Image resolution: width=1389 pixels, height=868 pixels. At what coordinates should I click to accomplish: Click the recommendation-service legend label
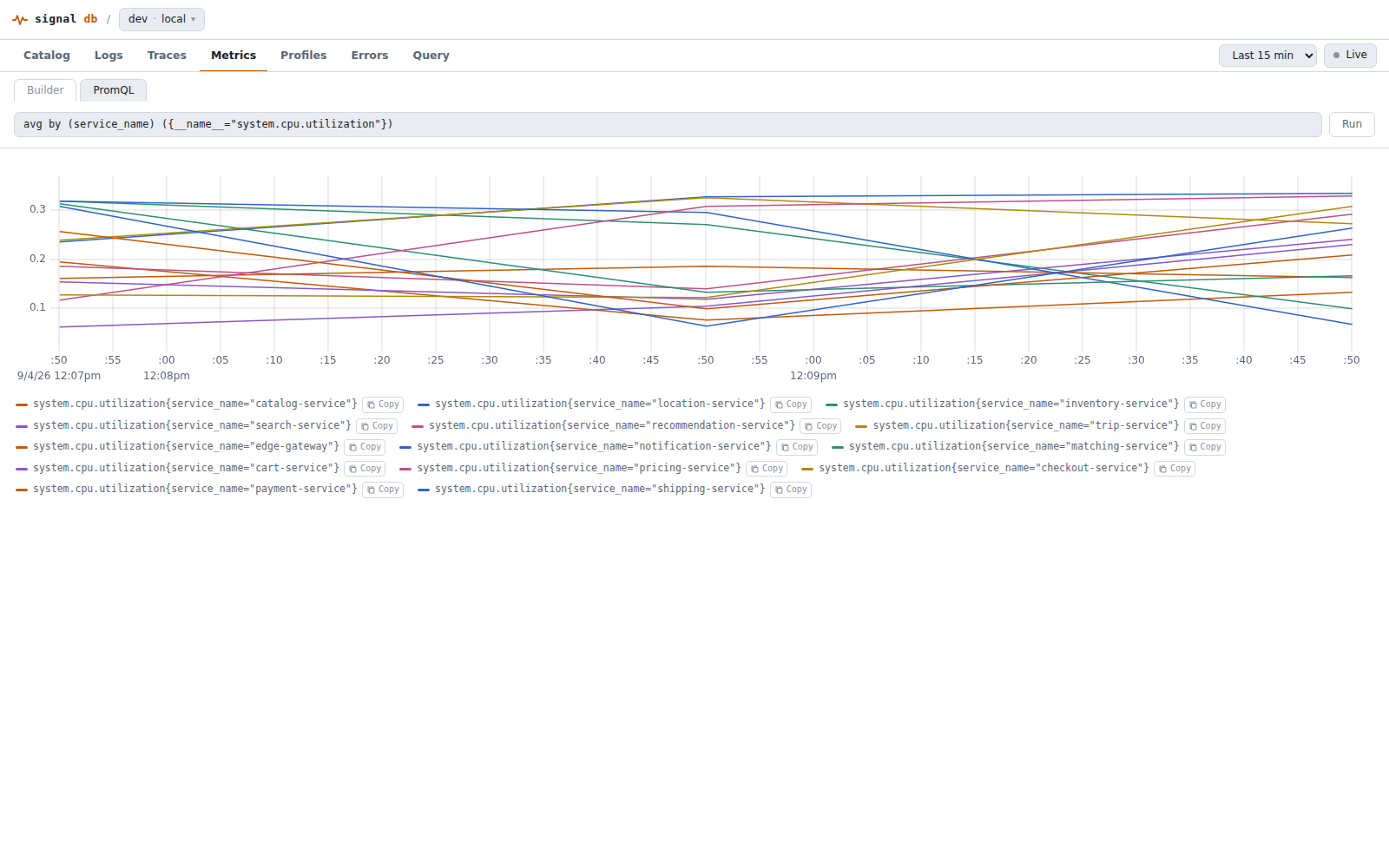(612, 425)
